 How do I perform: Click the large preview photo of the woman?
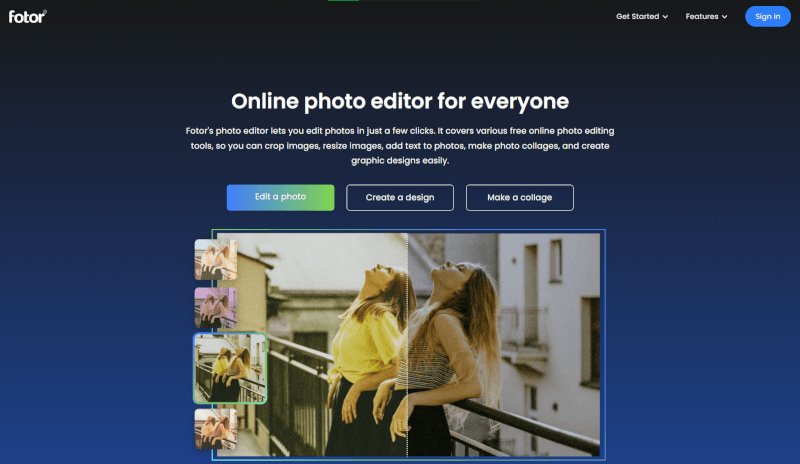pyautogui.click(x=408, y=345)
